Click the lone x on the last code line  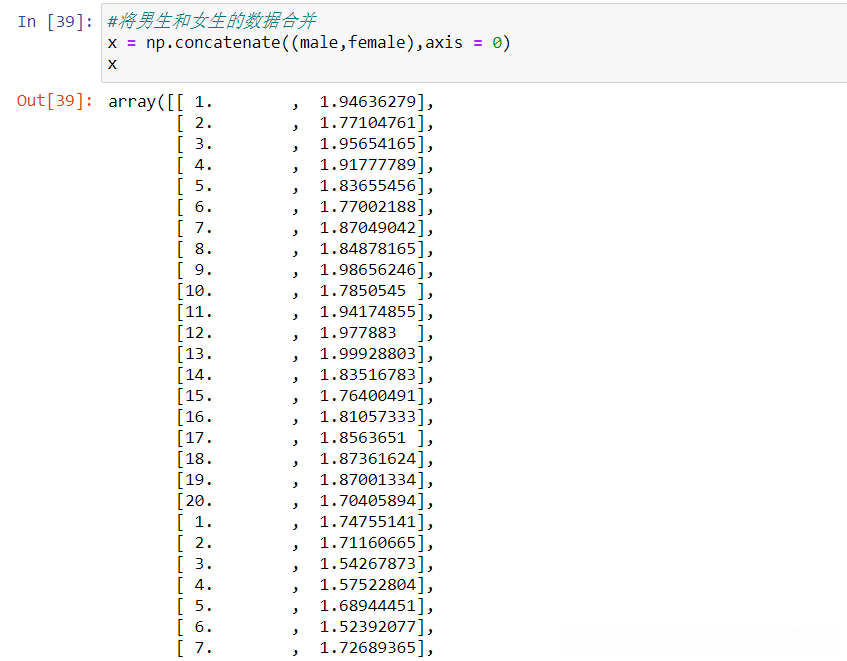coord(112,64)
